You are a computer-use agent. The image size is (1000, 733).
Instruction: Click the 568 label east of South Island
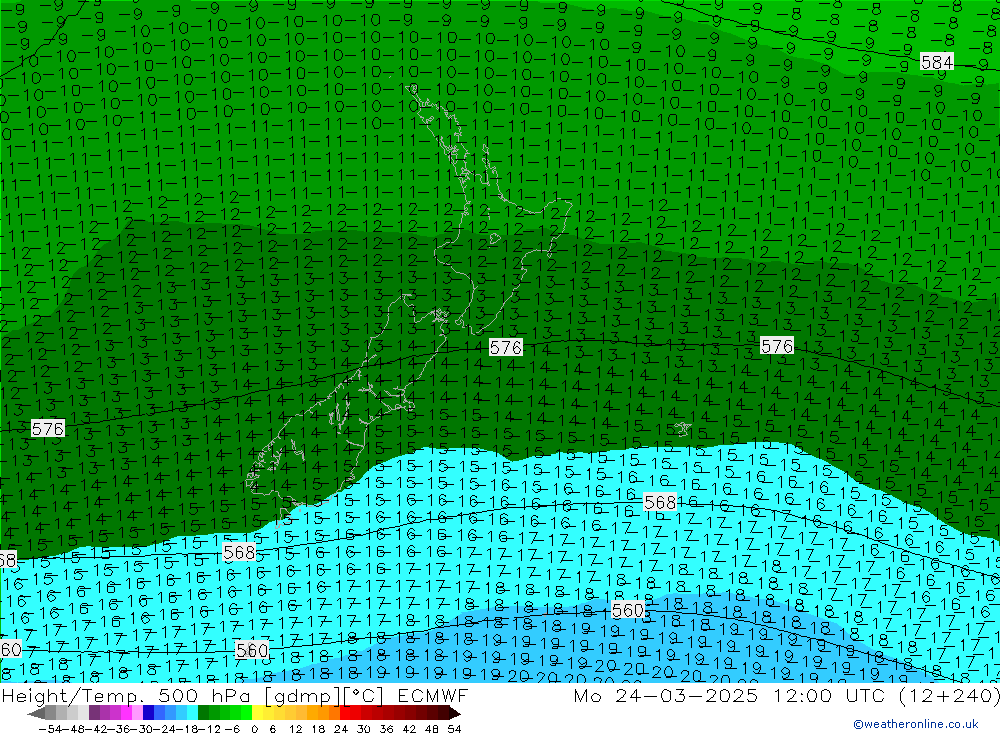click(659, 502)
